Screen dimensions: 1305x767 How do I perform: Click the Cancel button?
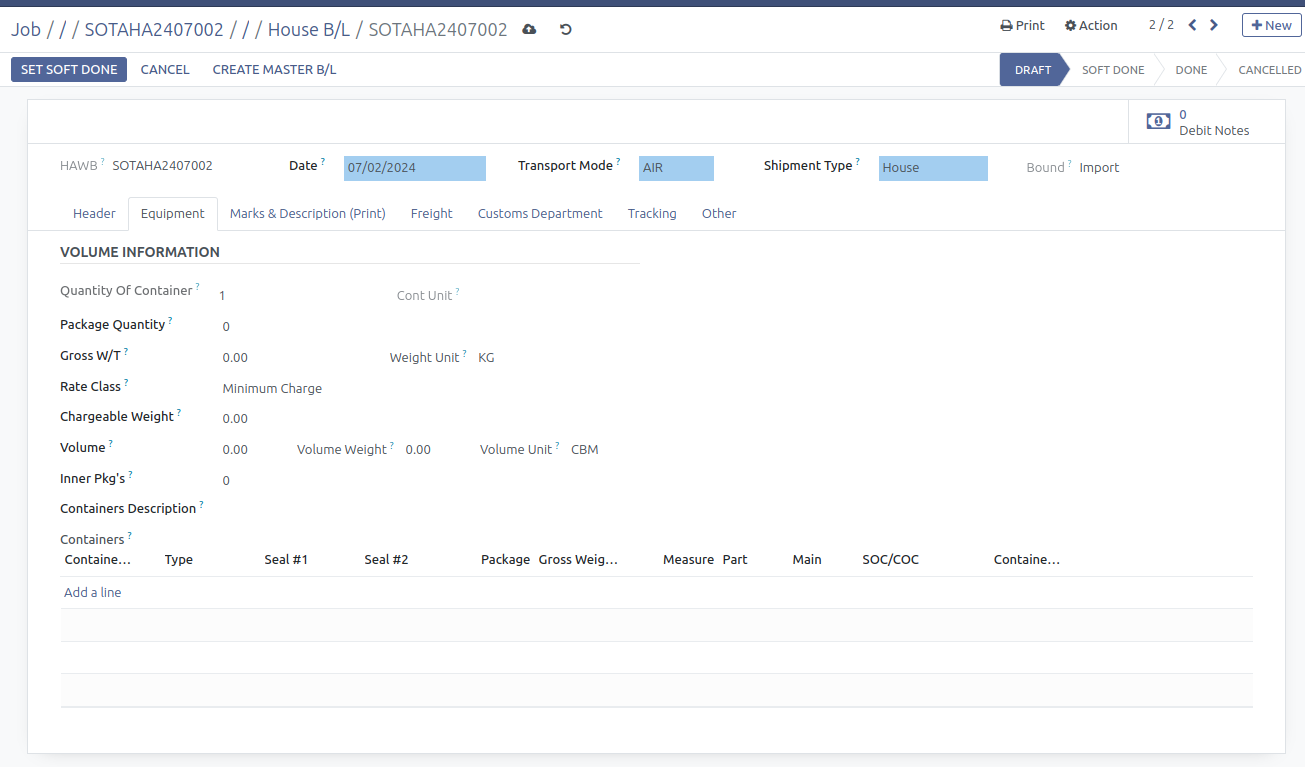[x=165, y=69]
